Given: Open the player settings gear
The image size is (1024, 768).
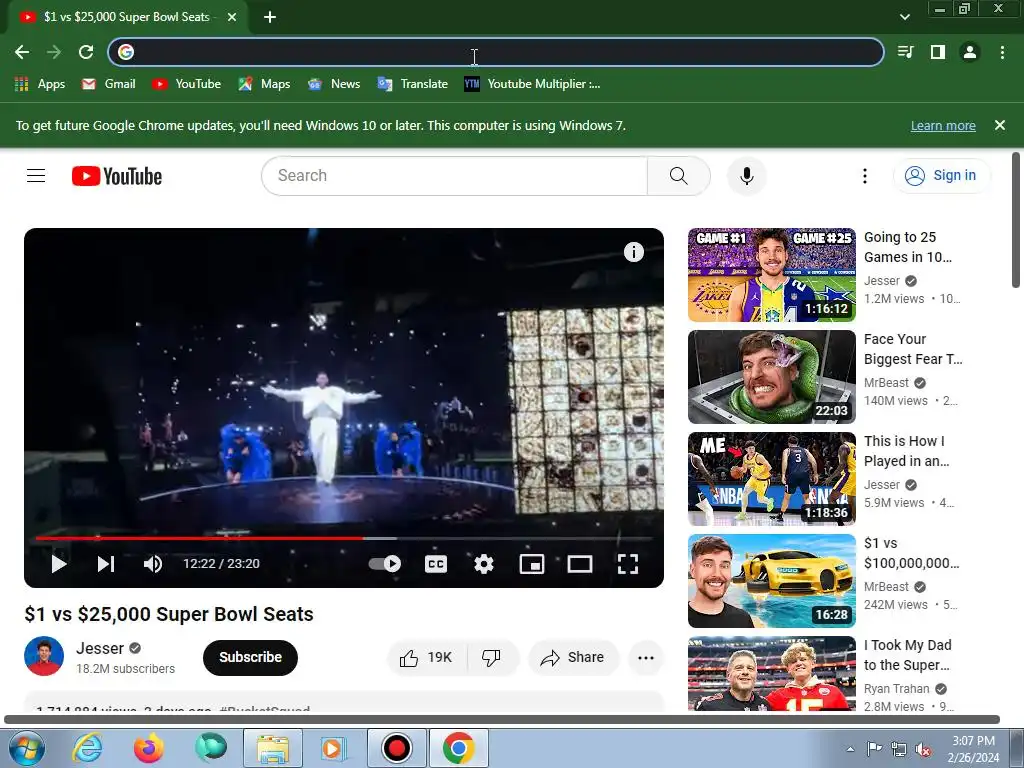Looking at the screenshot, I should click(483, 564).
